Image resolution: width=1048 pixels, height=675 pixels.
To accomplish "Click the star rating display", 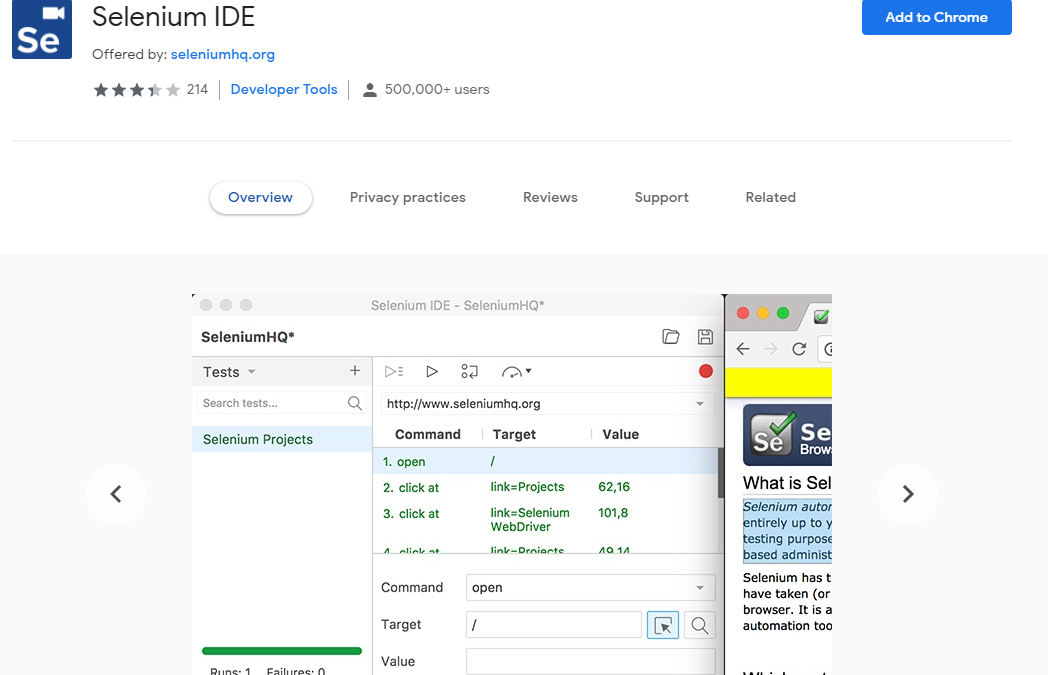I will [137, 90].
